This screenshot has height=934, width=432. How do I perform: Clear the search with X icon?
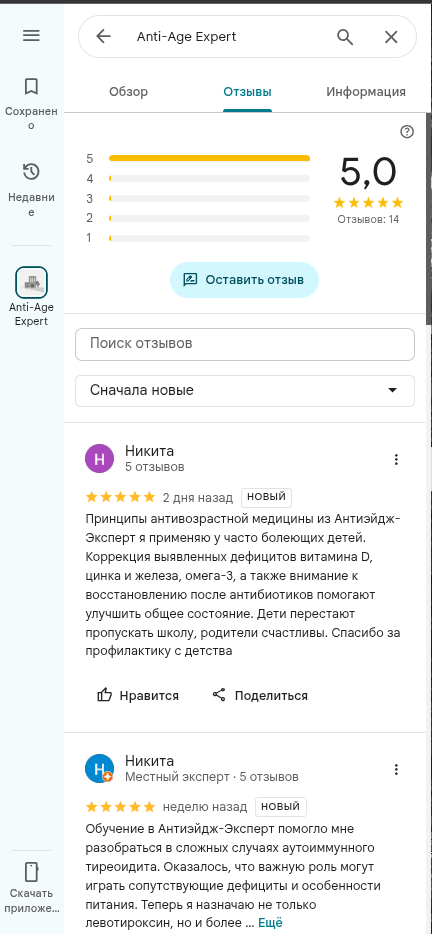tap(391, 37)
